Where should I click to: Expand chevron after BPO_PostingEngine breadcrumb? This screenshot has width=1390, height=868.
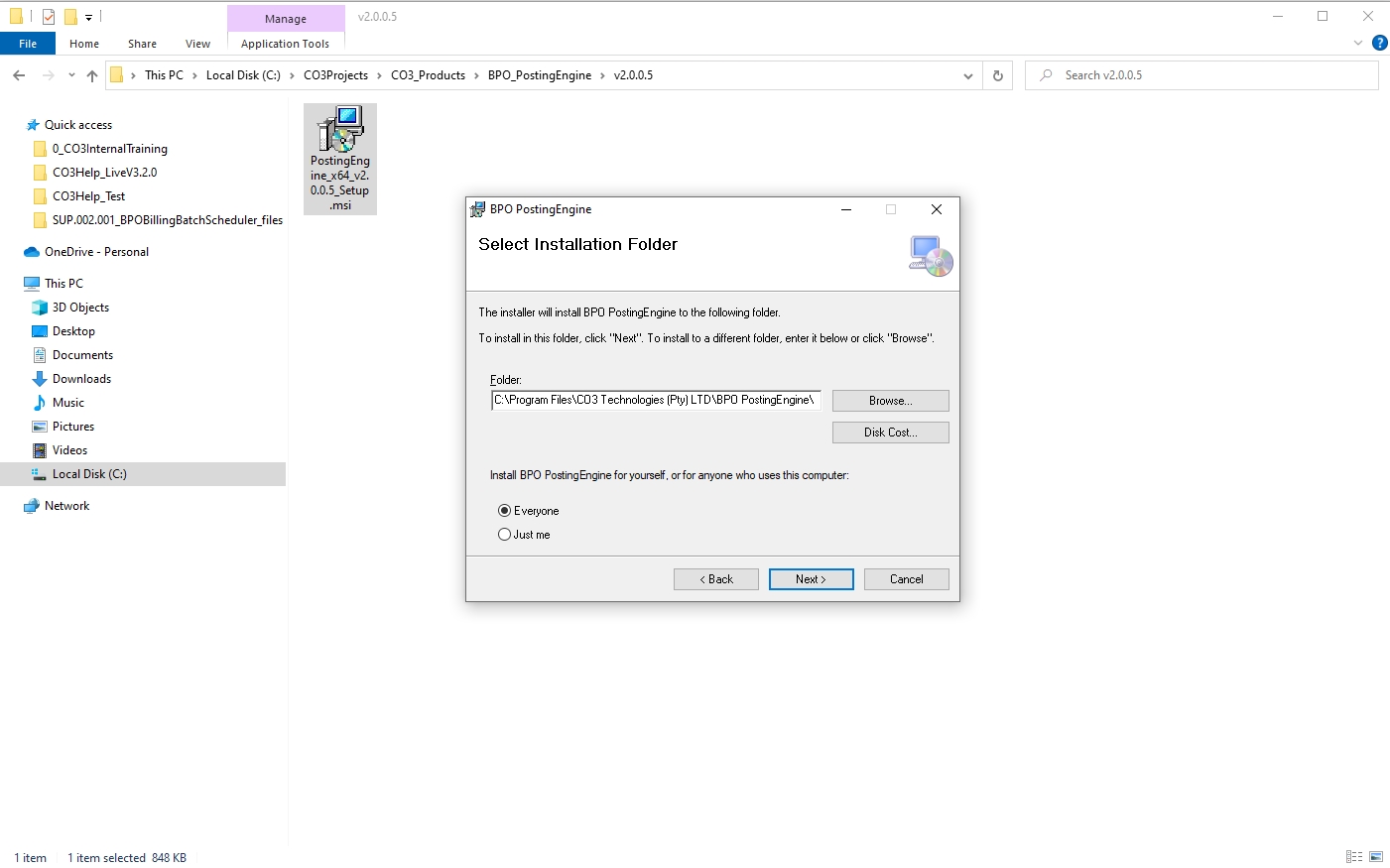(602, 75)
